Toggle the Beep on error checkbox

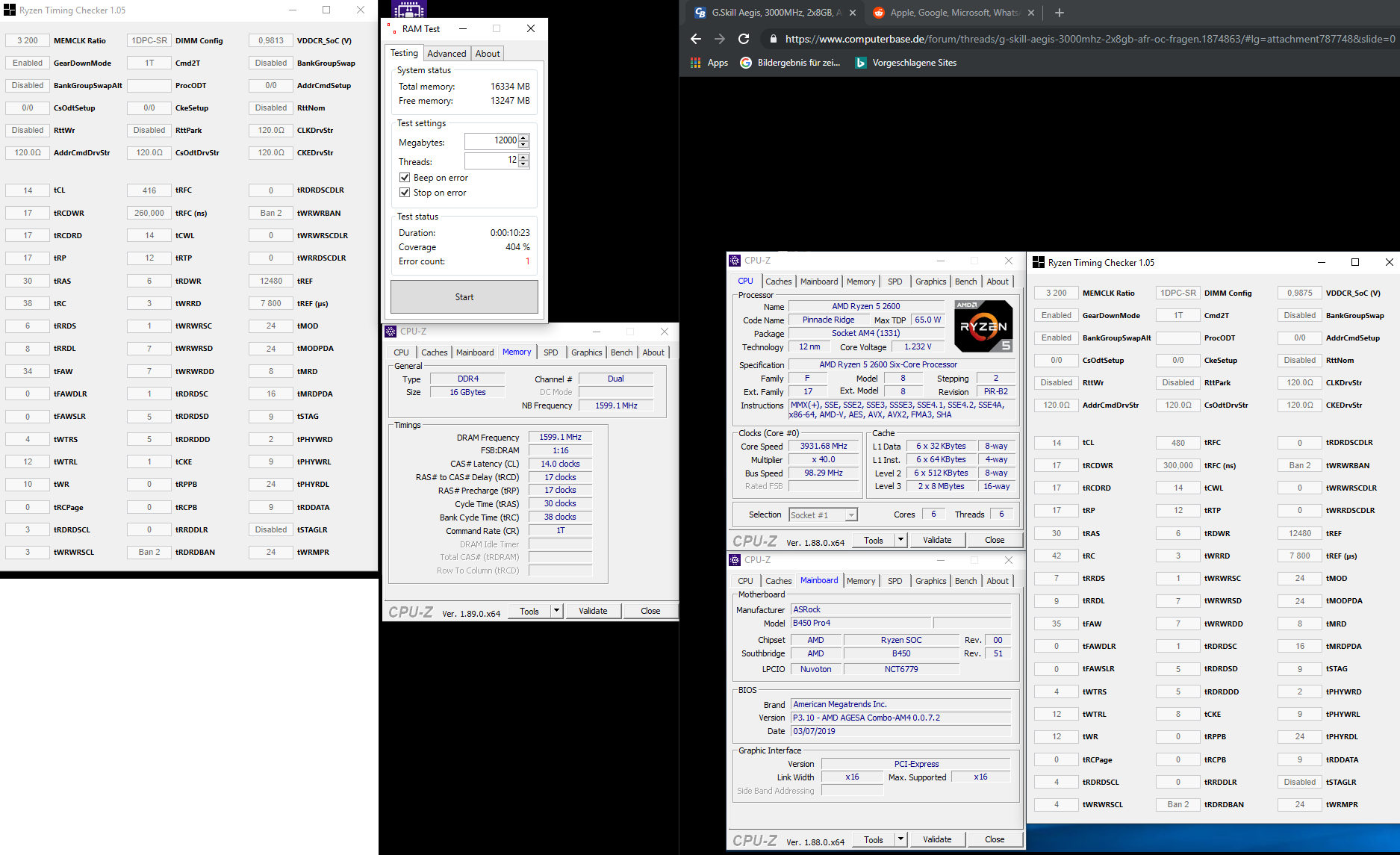[x=405, y=178]
